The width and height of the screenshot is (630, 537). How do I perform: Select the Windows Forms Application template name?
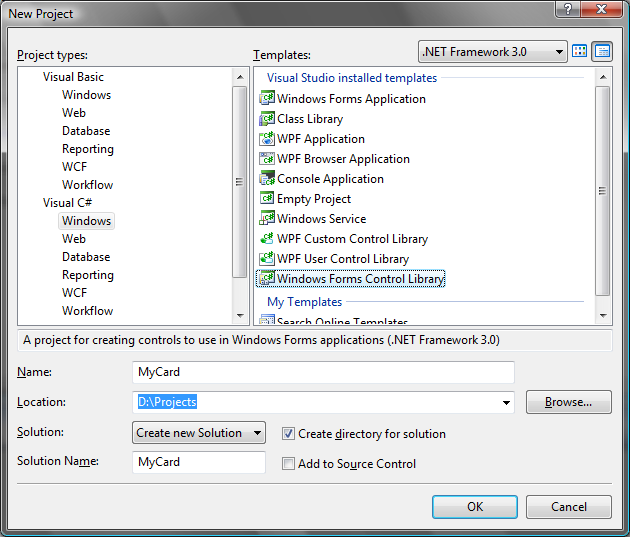click(351, 99)
